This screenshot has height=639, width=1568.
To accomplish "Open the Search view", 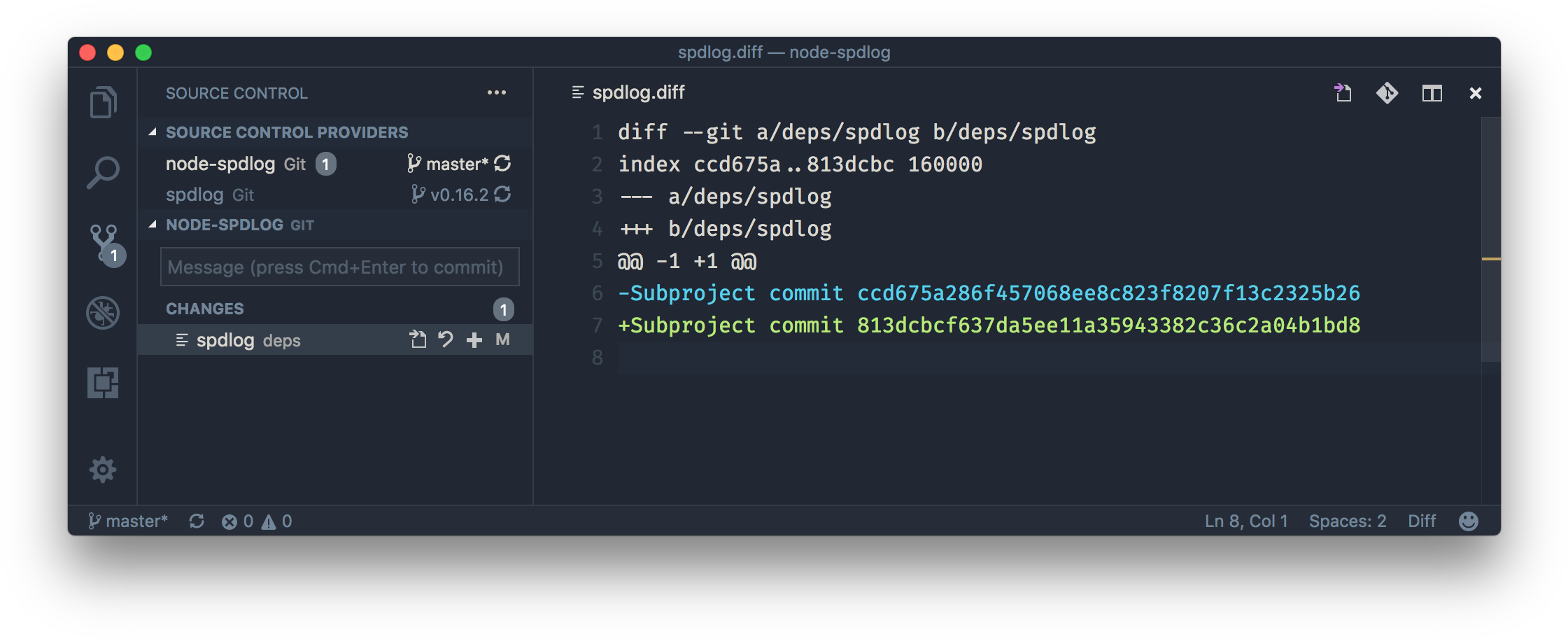I will 103,170.
